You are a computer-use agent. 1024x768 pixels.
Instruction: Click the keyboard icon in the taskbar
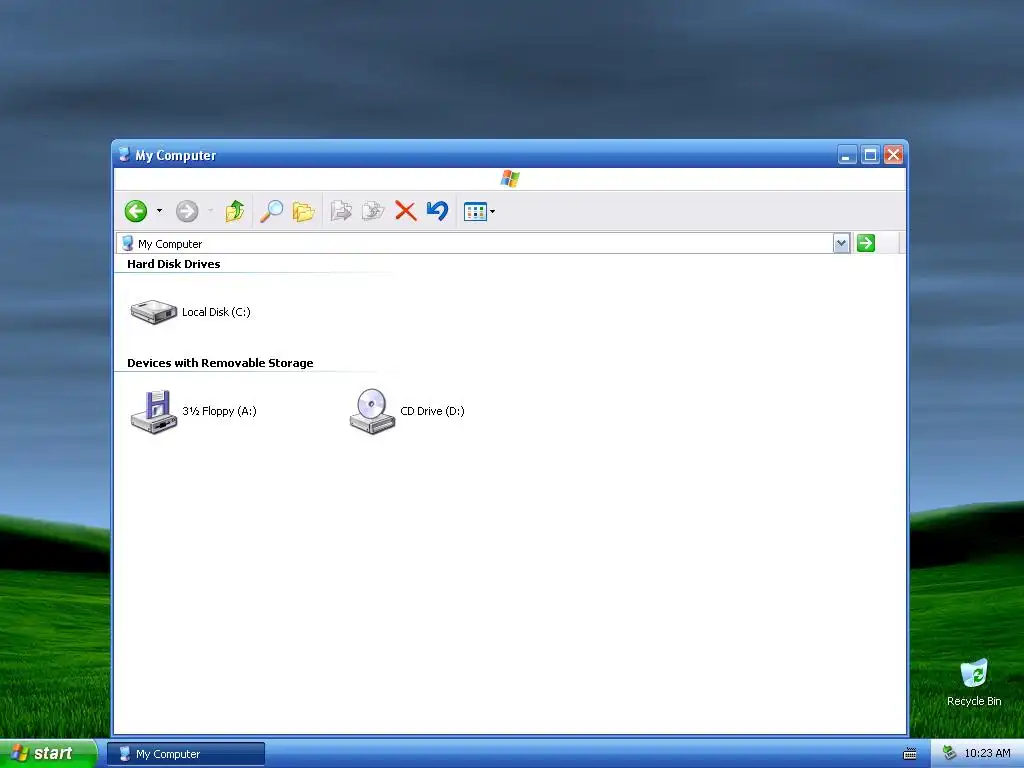pyautogui.click(x=910, y=754)
